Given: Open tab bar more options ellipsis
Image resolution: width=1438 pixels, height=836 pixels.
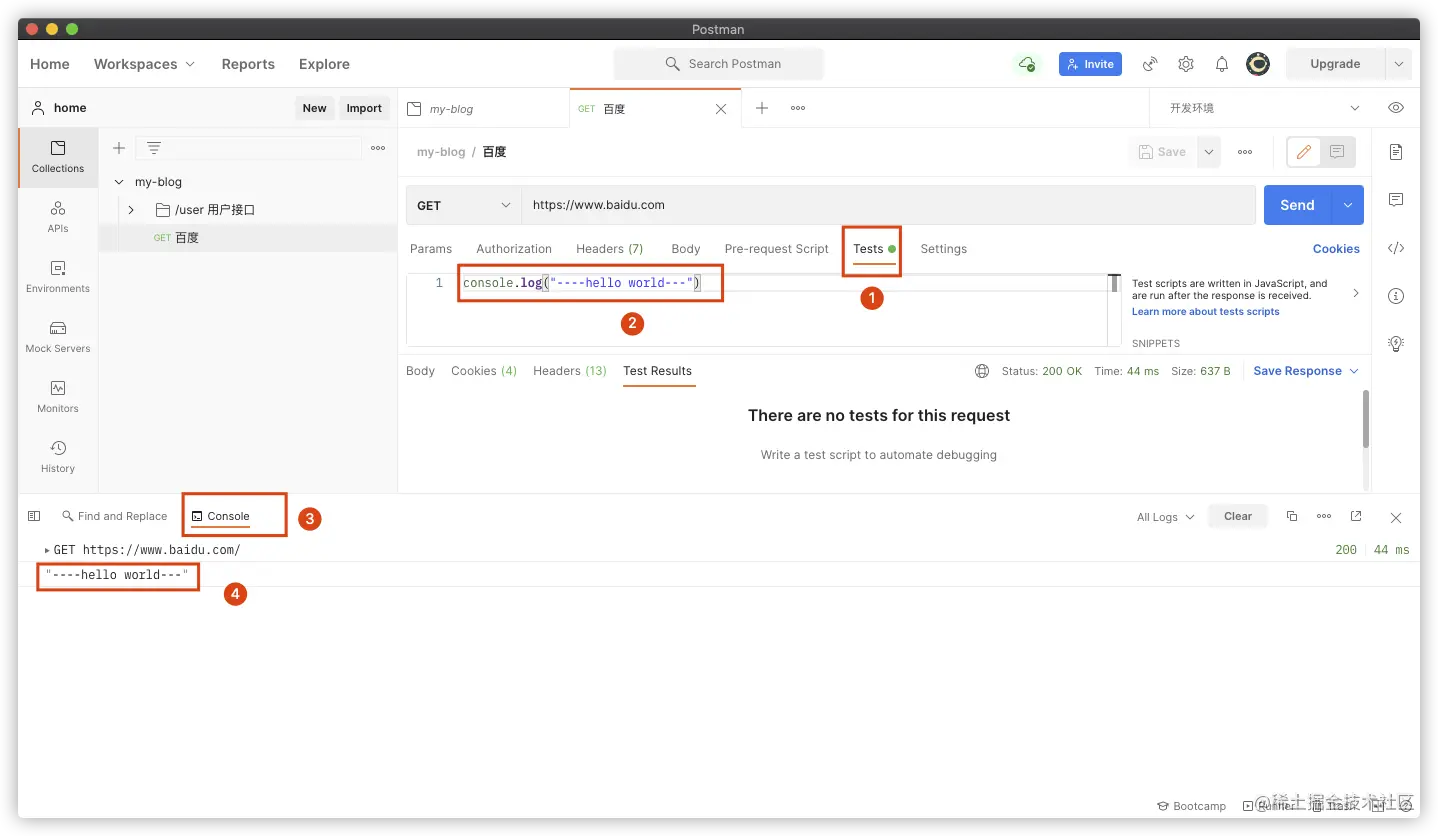Looking at the screenshot, I should click(798, 108).
